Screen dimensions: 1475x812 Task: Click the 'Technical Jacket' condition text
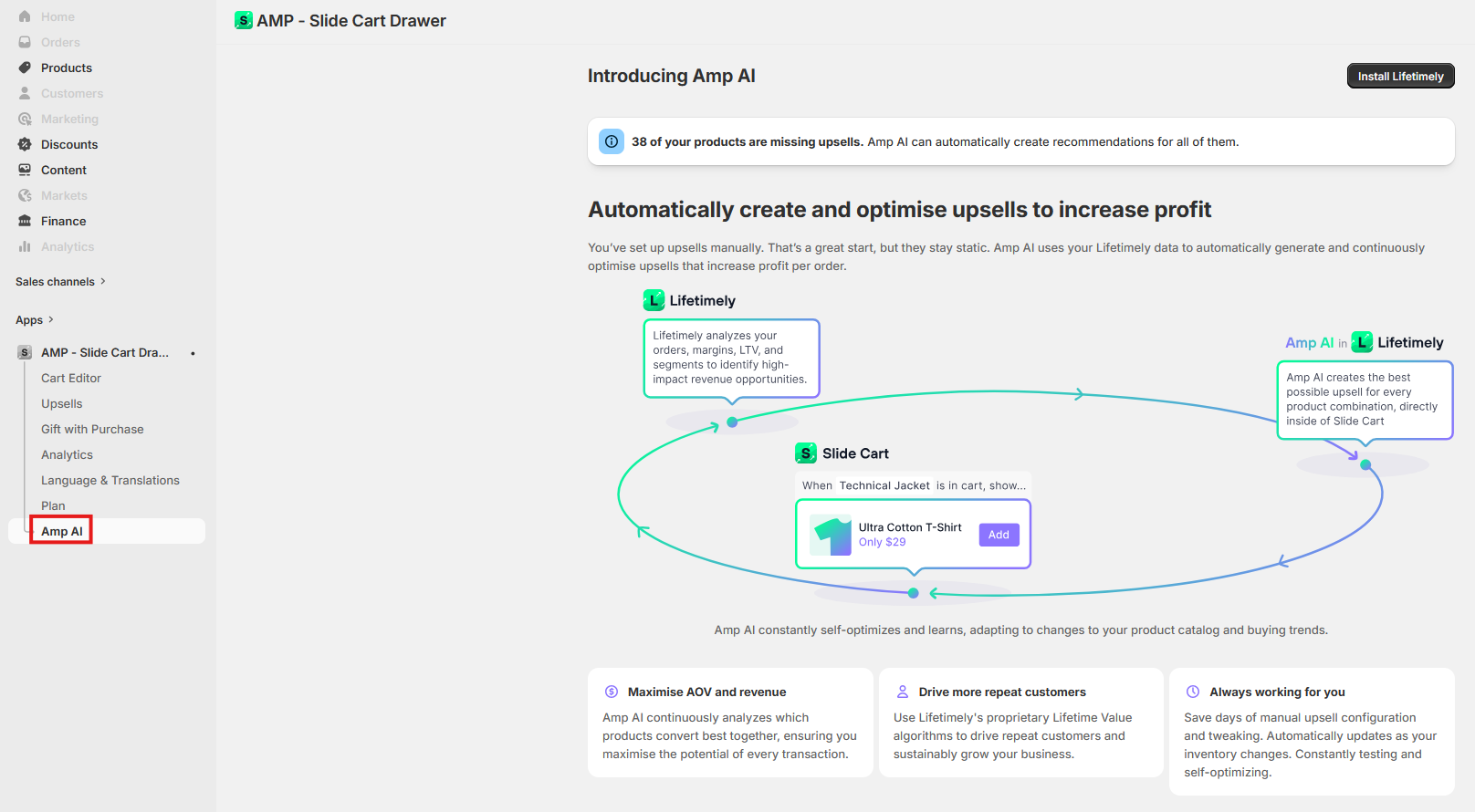[x=884, y=485]
